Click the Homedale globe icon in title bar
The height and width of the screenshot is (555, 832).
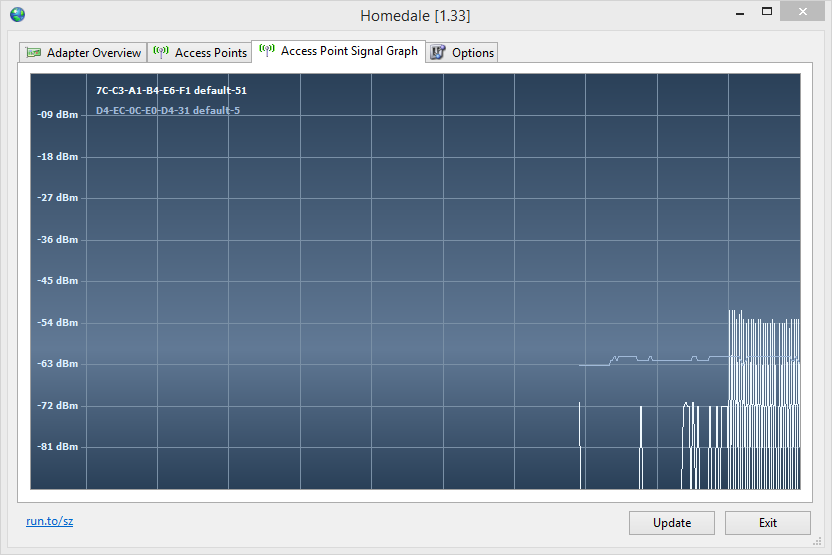(x=18, y=14)
